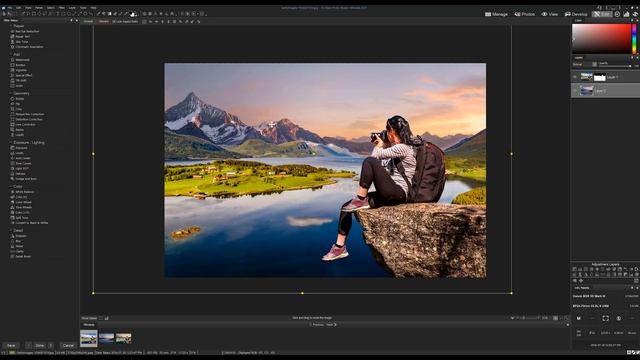Toggle the Lock Aspect Ratio checkbox

tap(114, 22)
